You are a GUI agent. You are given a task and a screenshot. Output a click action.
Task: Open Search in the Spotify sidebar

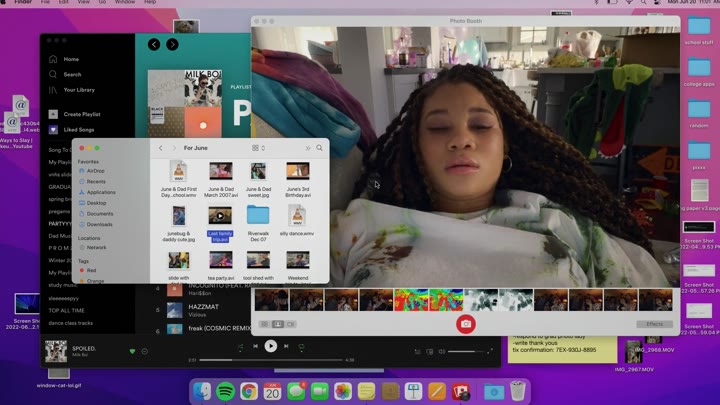pos(71,74)
